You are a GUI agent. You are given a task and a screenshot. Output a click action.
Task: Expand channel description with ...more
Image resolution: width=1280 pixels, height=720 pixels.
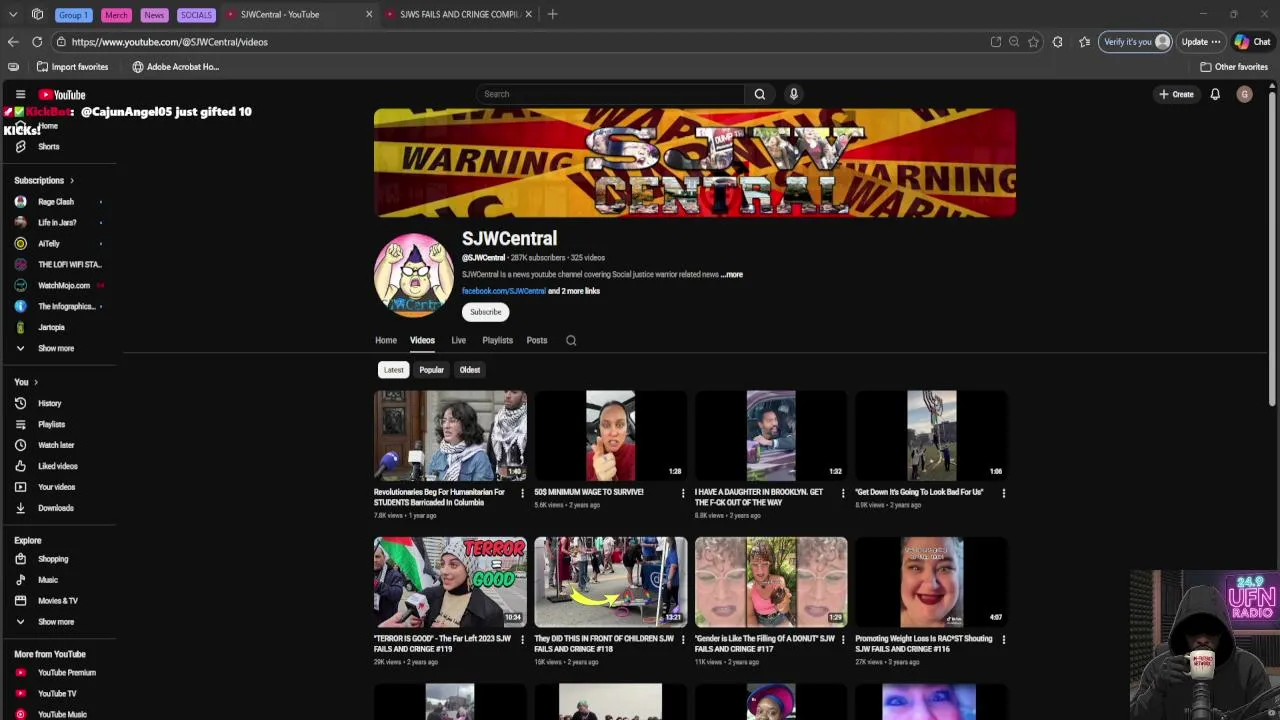(732, 275)
